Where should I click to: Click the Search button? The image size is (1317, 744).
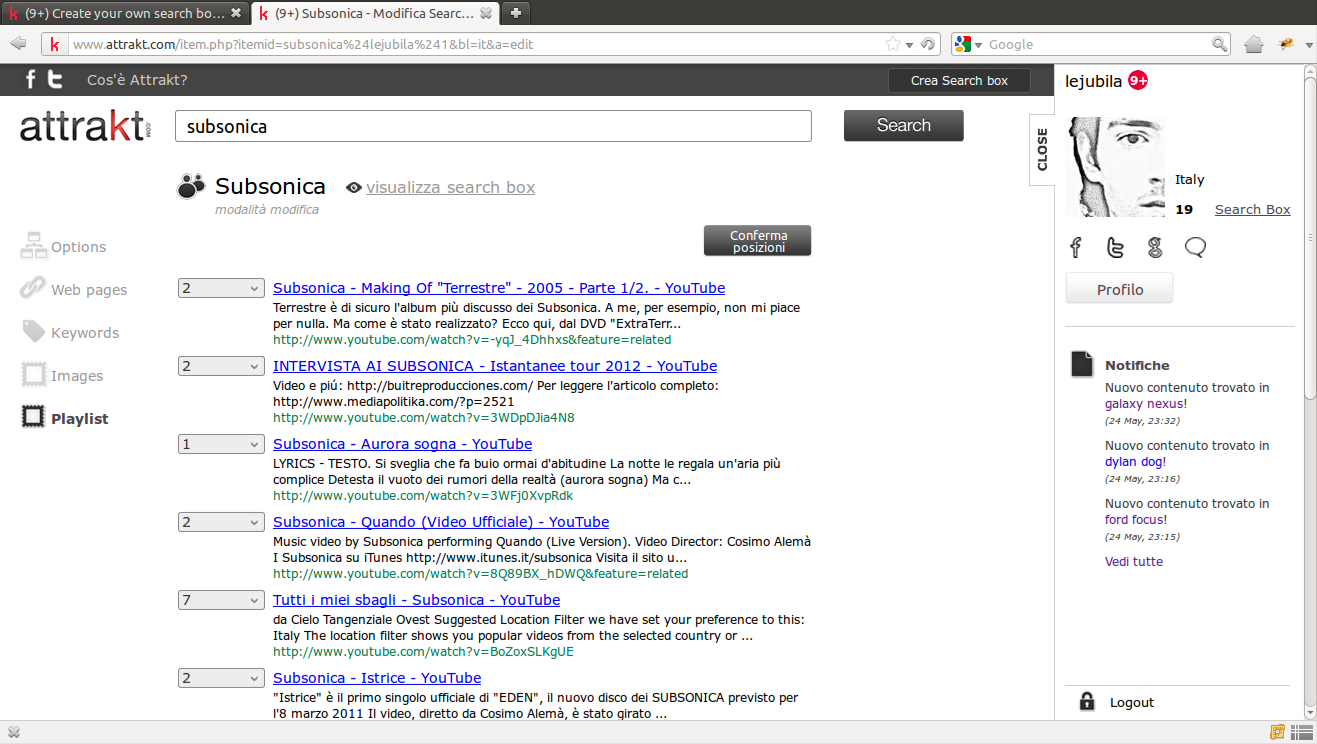coord(903,125)
